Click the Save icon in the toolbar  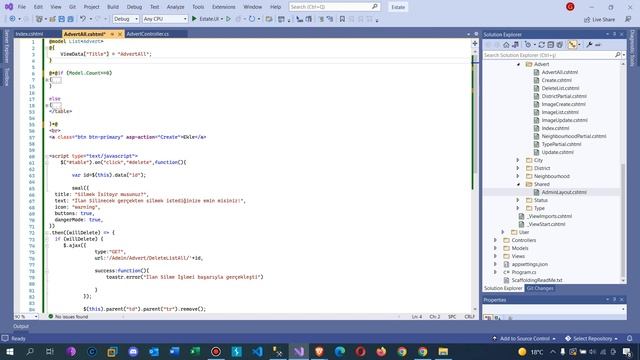(x=61, y=19)
